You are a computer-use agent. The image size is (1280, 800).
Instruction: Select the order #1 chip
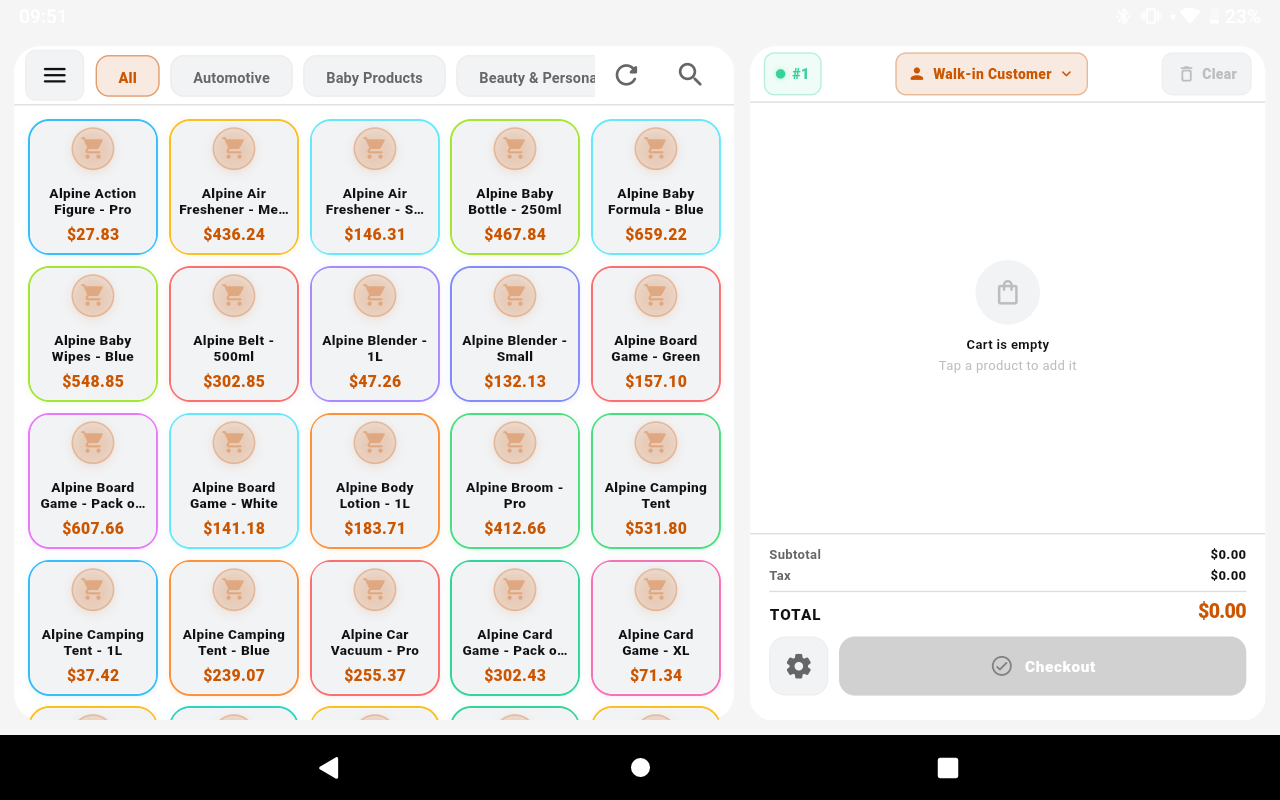pos(792,74)
